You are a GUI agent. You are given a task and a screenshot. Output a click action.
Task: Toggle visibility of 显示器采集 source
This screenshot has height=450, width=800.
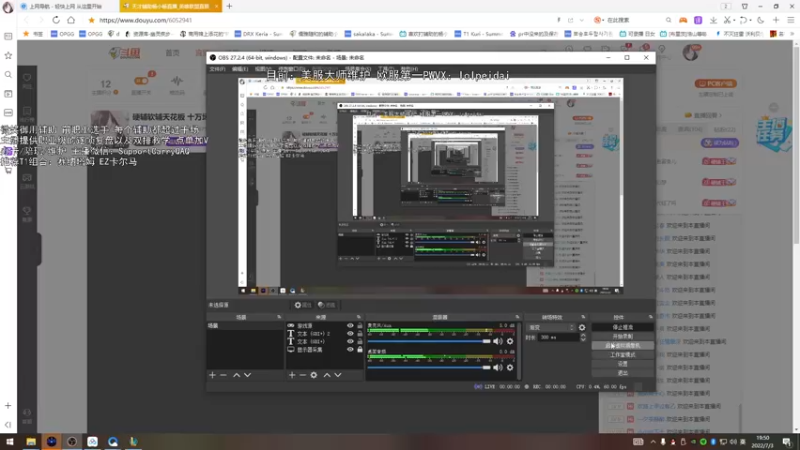pyautogui.click(x=350, y=349)
